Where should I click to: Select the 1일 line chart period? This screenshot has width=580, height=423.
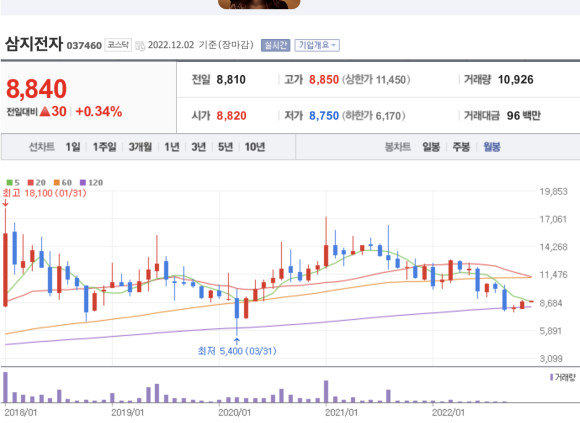pyautogui.click(x=73, y=147)
